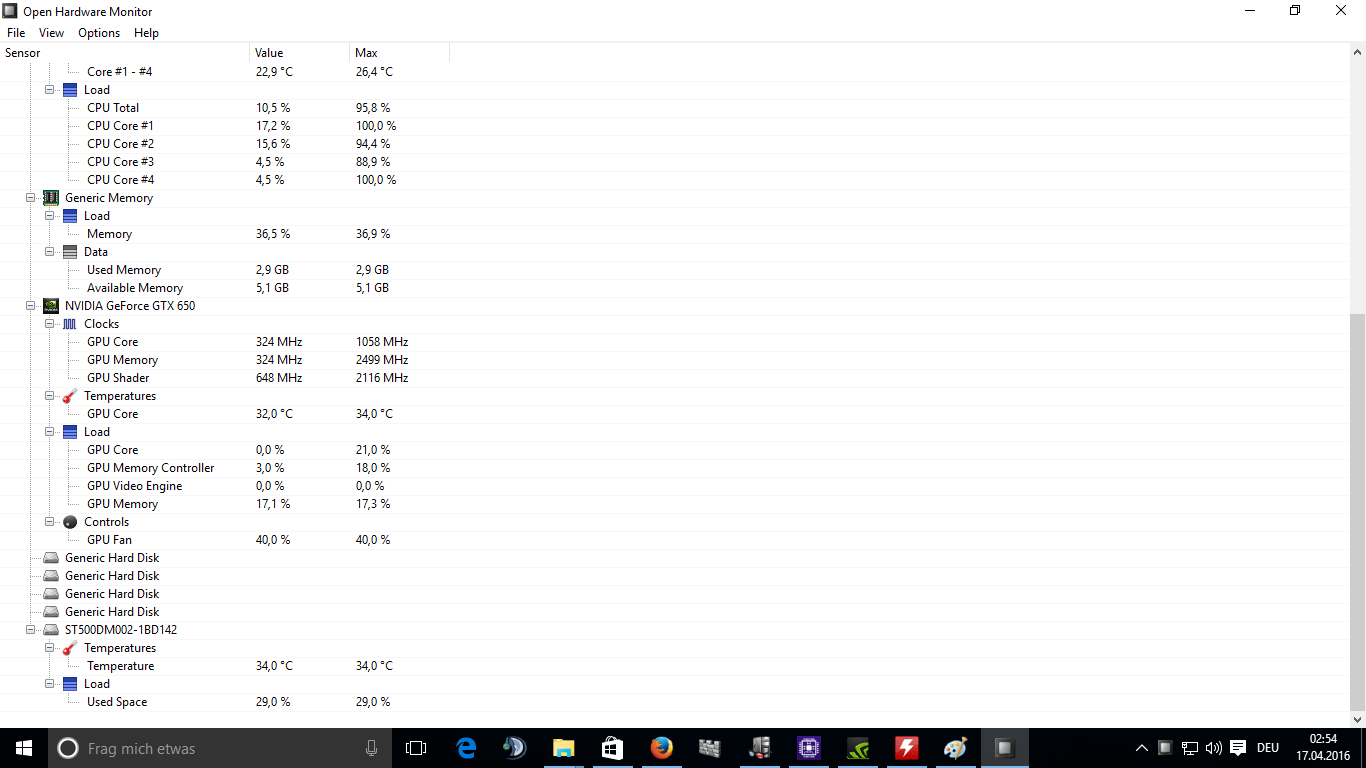The height and width of the screenshot is (768, 1366).
Task: Open the Options menu
Action: [99, 33]
